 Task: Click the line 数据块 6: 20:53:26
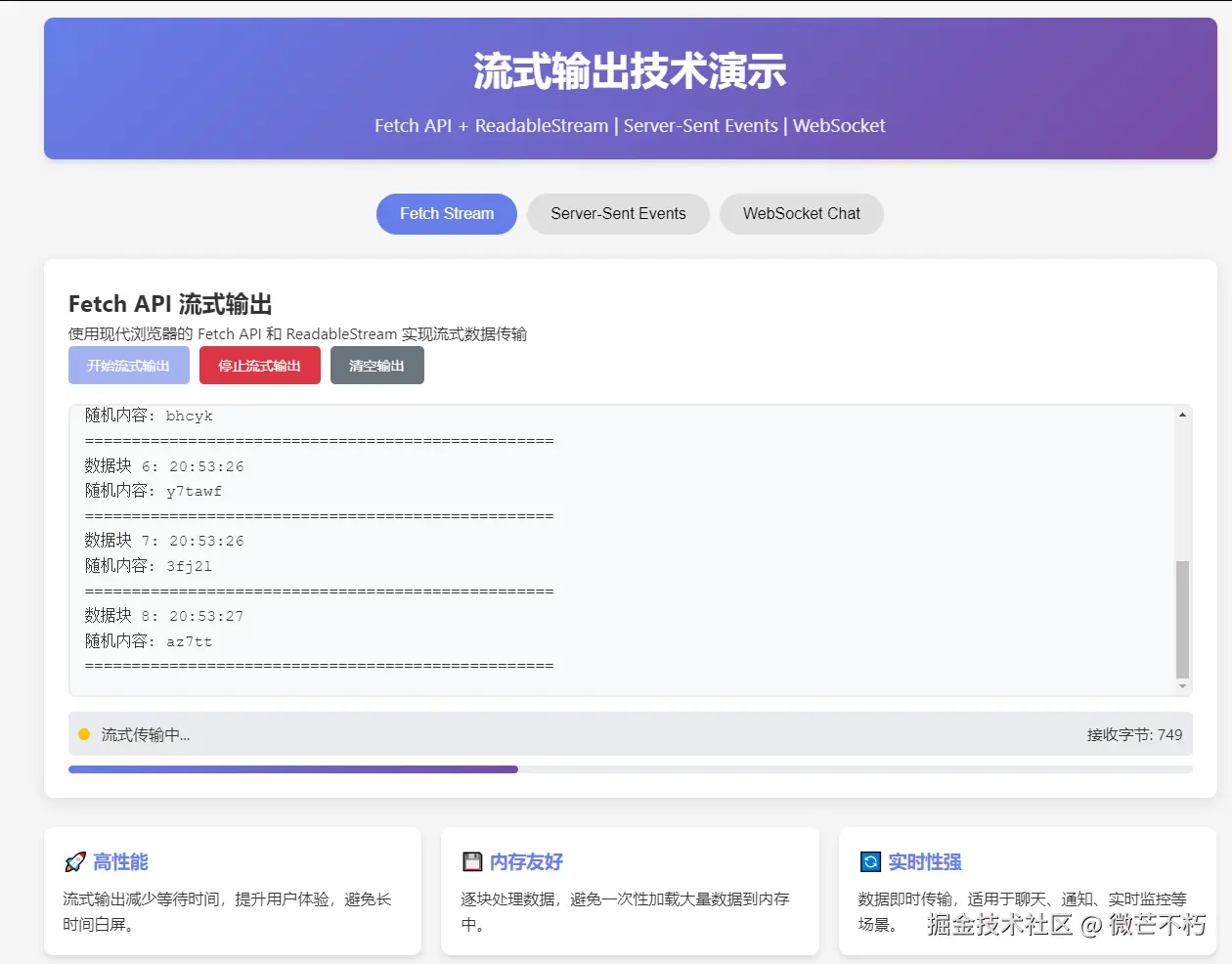click(x=164, y=466)
